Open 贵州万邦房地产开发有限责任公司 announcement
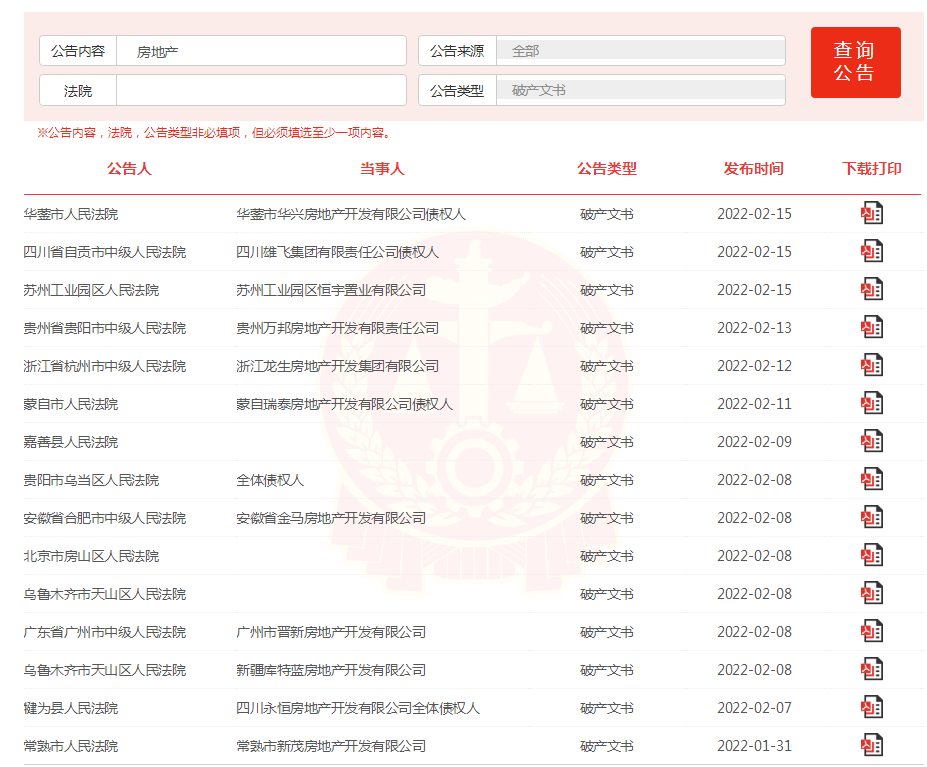This screenshot has width=927, height=767. [x=338, y=328]
